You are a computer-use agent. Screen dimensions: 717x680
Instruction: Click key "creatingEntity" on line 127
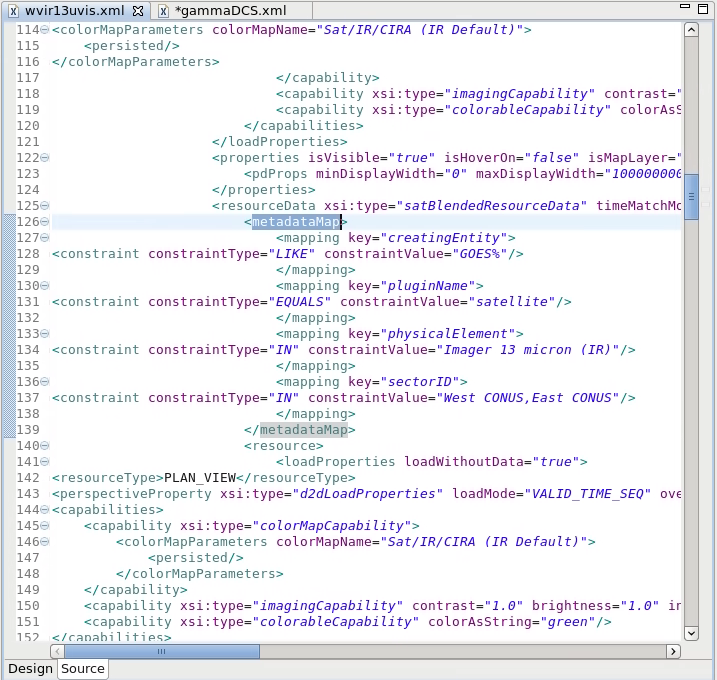click(444, 238)
